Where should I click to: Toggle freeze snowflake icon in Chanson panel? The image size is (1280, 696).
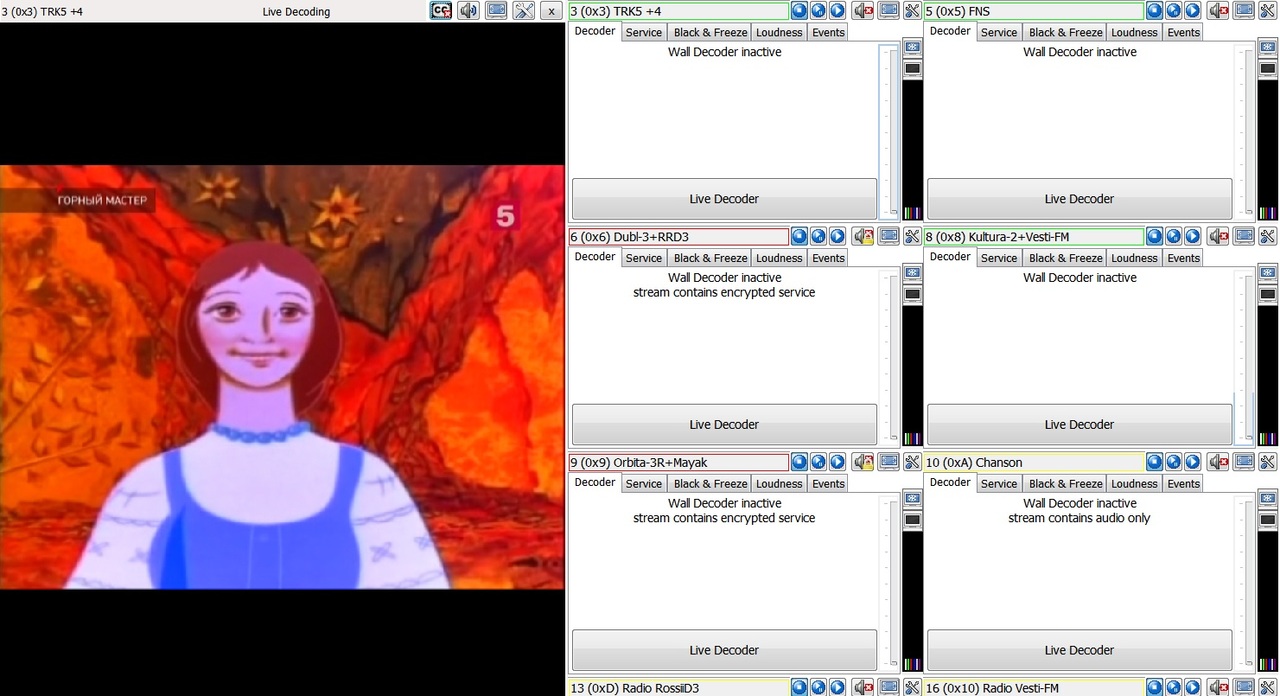click(1267, 498)
